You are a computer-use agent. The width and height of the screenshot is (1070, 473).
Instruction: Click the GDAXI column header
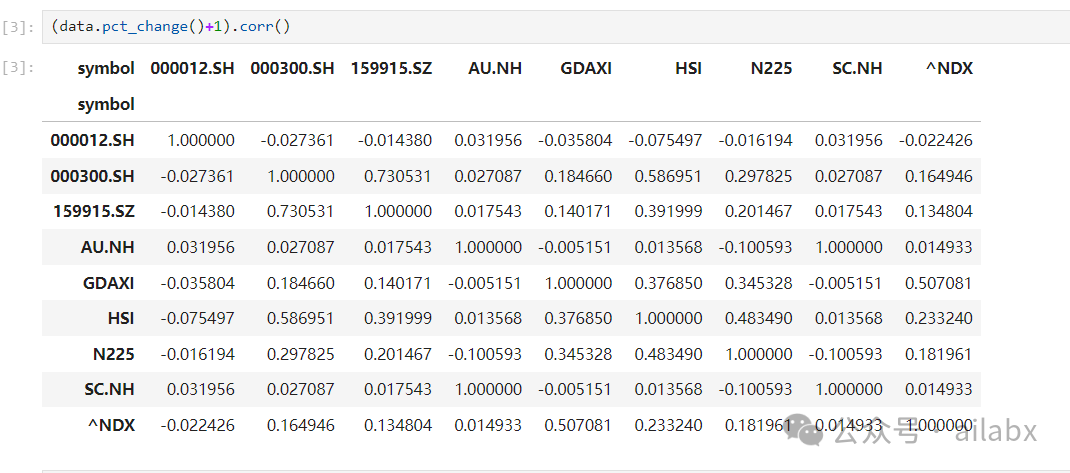[586, 68]
